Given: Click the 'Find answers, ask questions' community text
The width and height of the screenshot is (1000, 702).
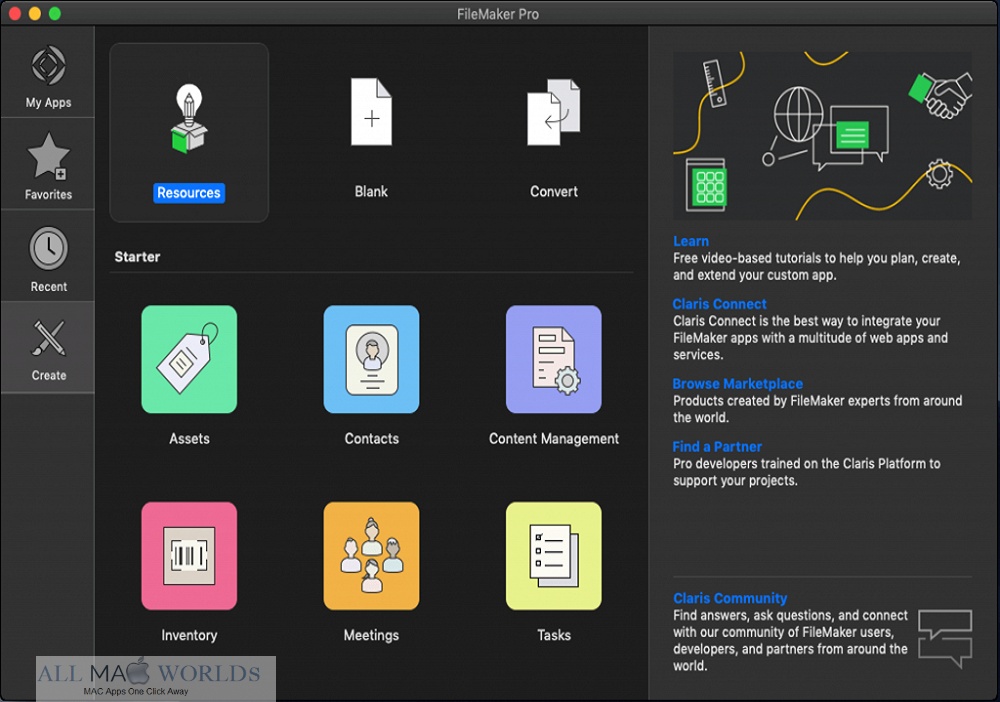Looking at the screenshot, I should [790, 640].
